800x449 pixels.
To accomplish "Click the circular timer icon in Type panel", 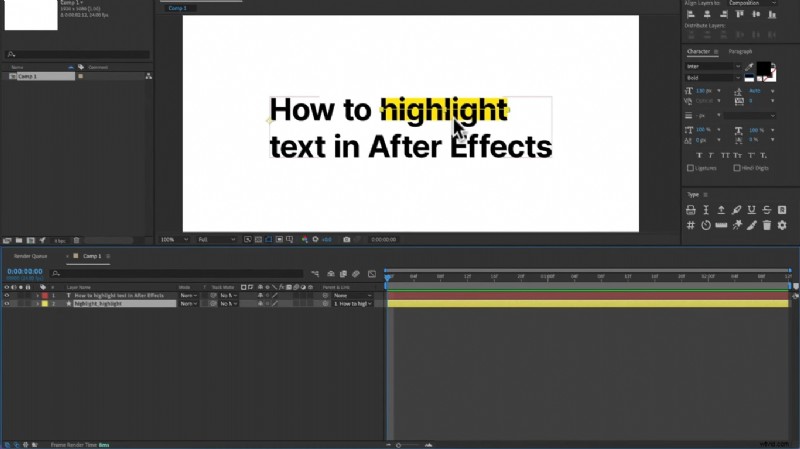I will point(706,225).
